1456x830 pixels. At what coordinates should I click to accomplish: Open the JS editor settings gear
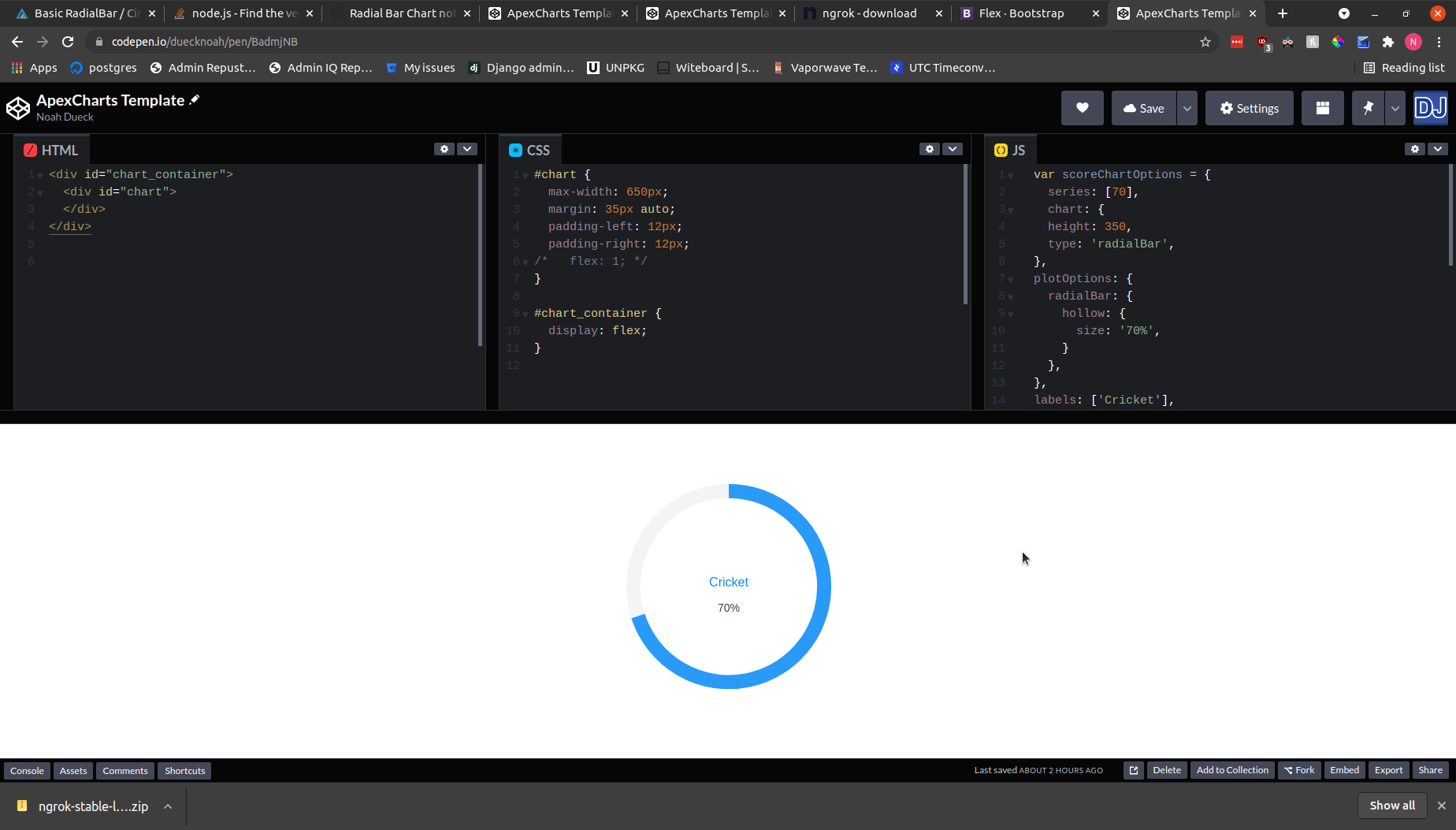tap(1414, 148)
